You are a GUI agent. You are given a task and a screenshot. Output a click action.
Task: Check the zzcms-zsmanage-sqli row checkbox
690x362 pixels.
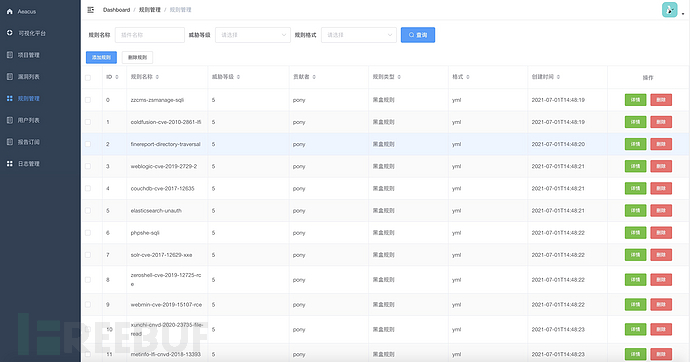pyautogui.click(x=88, y=100)
